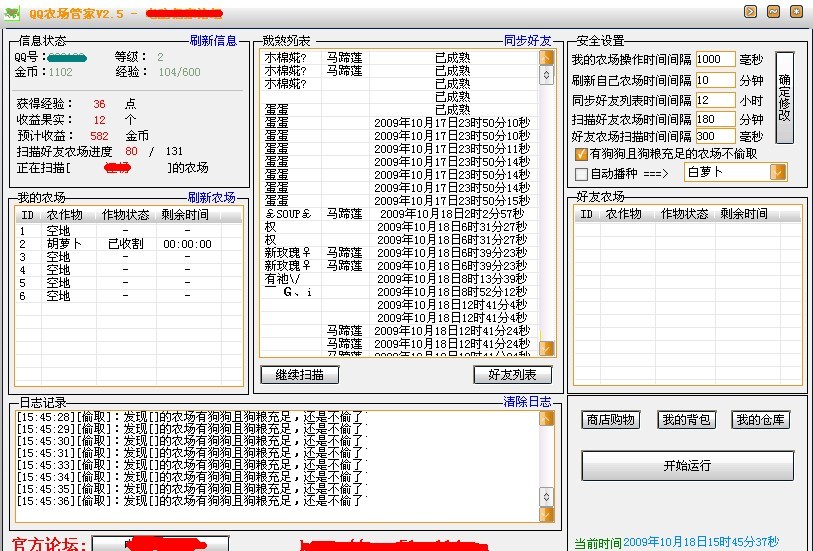Viewport: 813px width, 551px height.
Task: Click 刷新信息 link
Action: coord(213,40)
